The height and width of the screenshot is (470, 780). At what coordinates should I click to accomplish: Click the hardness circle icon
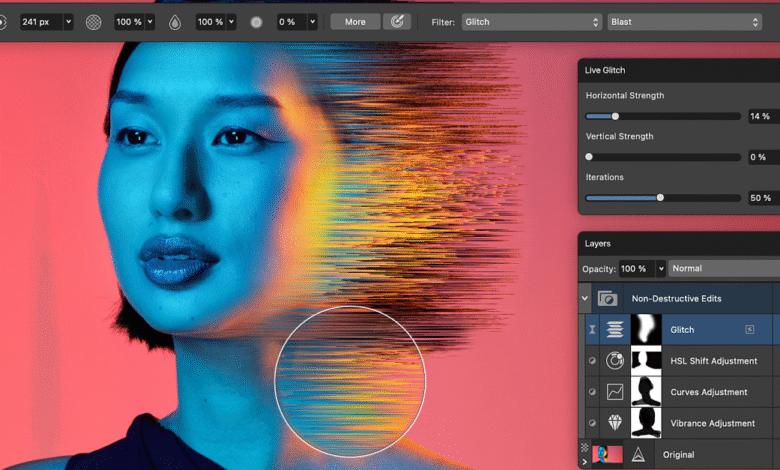pos(256,22)
